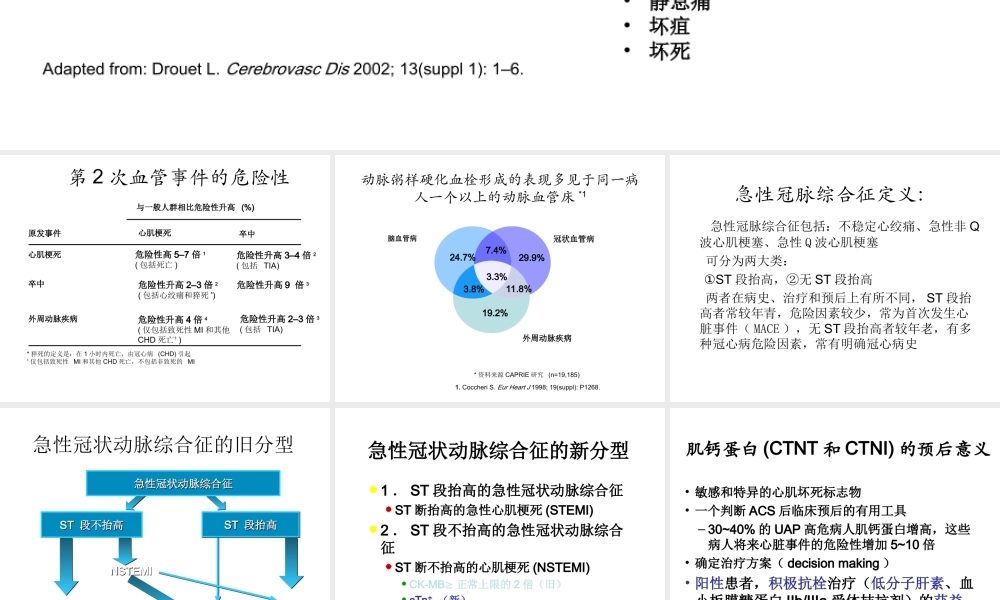Select the肌钙蛋白 prognosis slide thumbnail

(835, 500)
